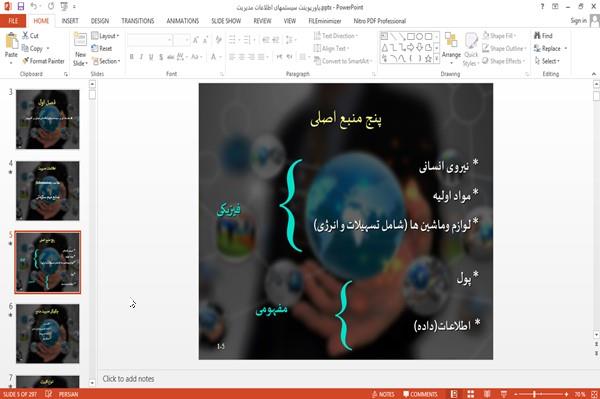This screenshot has width=600, height=399.
Task: Click the zoom out minus button
Action: click(515, 394)
